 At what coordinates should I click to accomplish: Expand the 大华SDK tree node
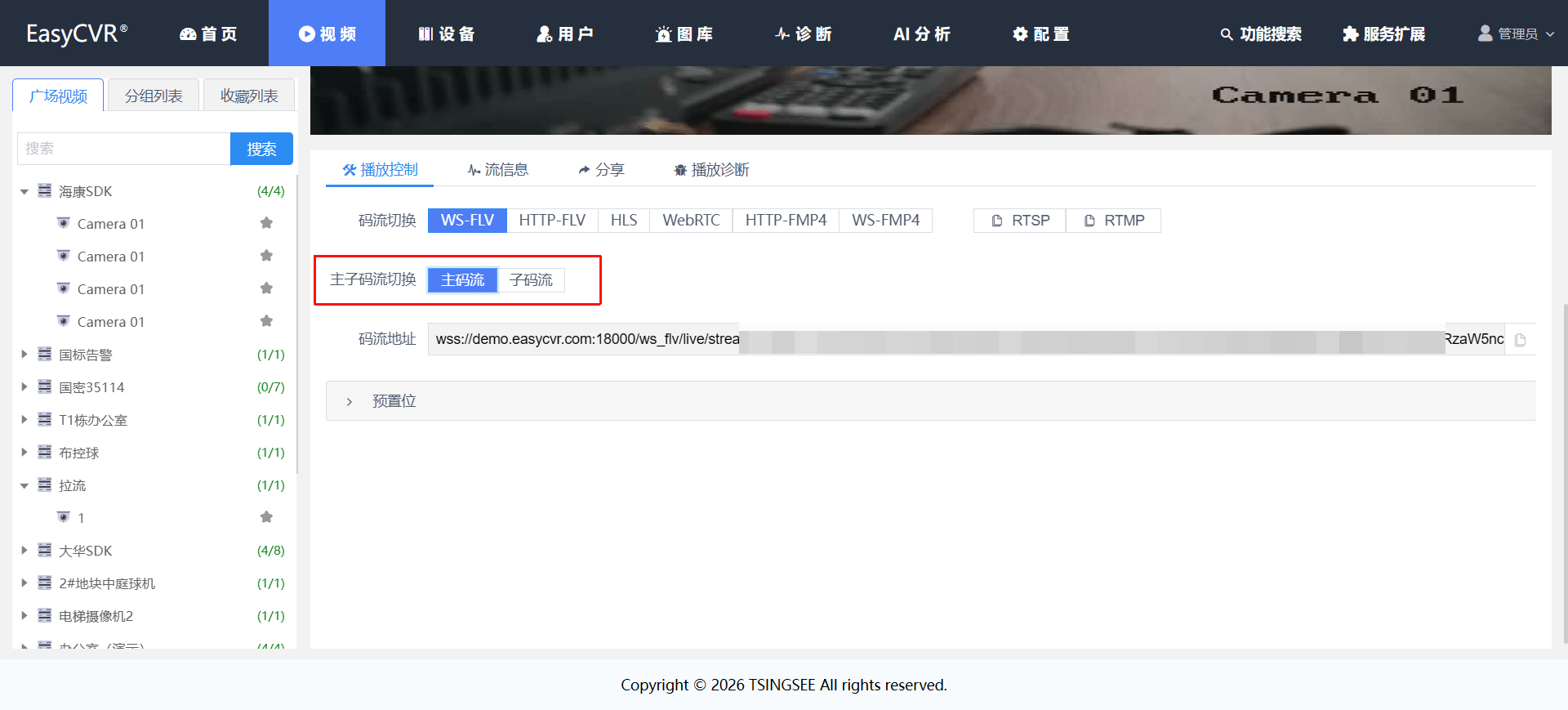click(24, 551)
